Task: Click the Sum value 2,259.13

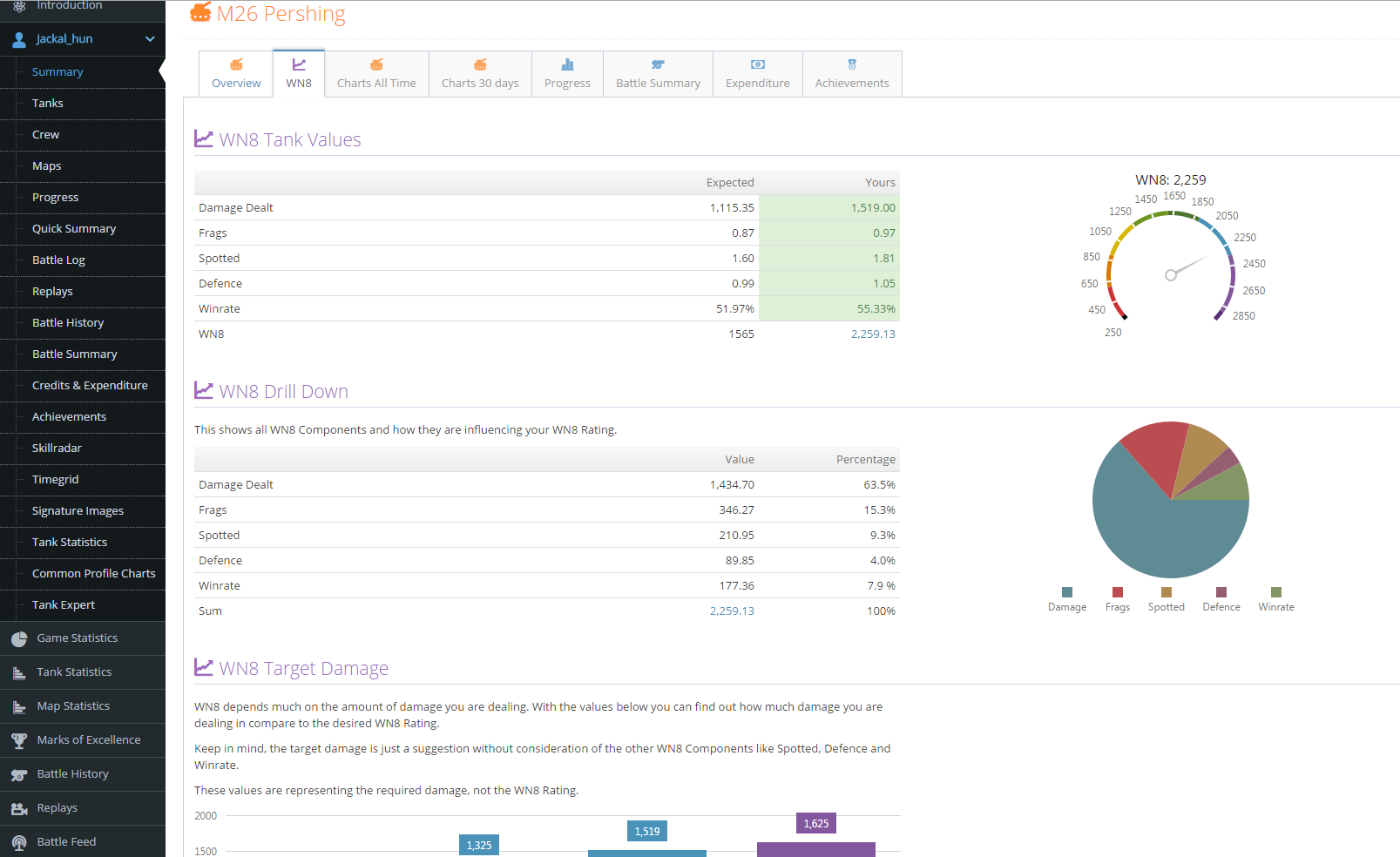Action: tap(732, 611)
